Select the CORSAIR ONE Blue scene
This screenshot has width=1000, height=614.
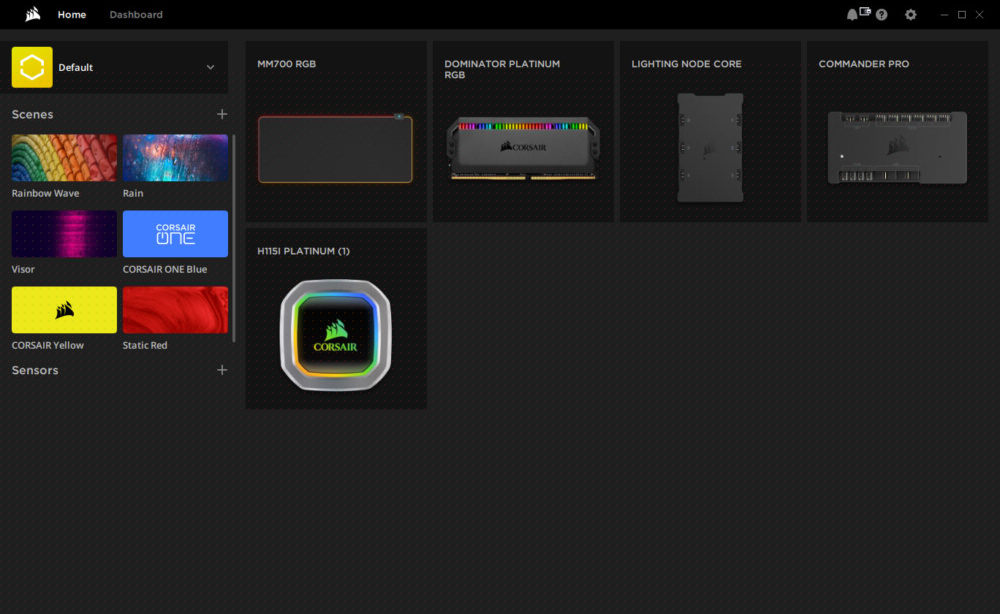(175, 233)
